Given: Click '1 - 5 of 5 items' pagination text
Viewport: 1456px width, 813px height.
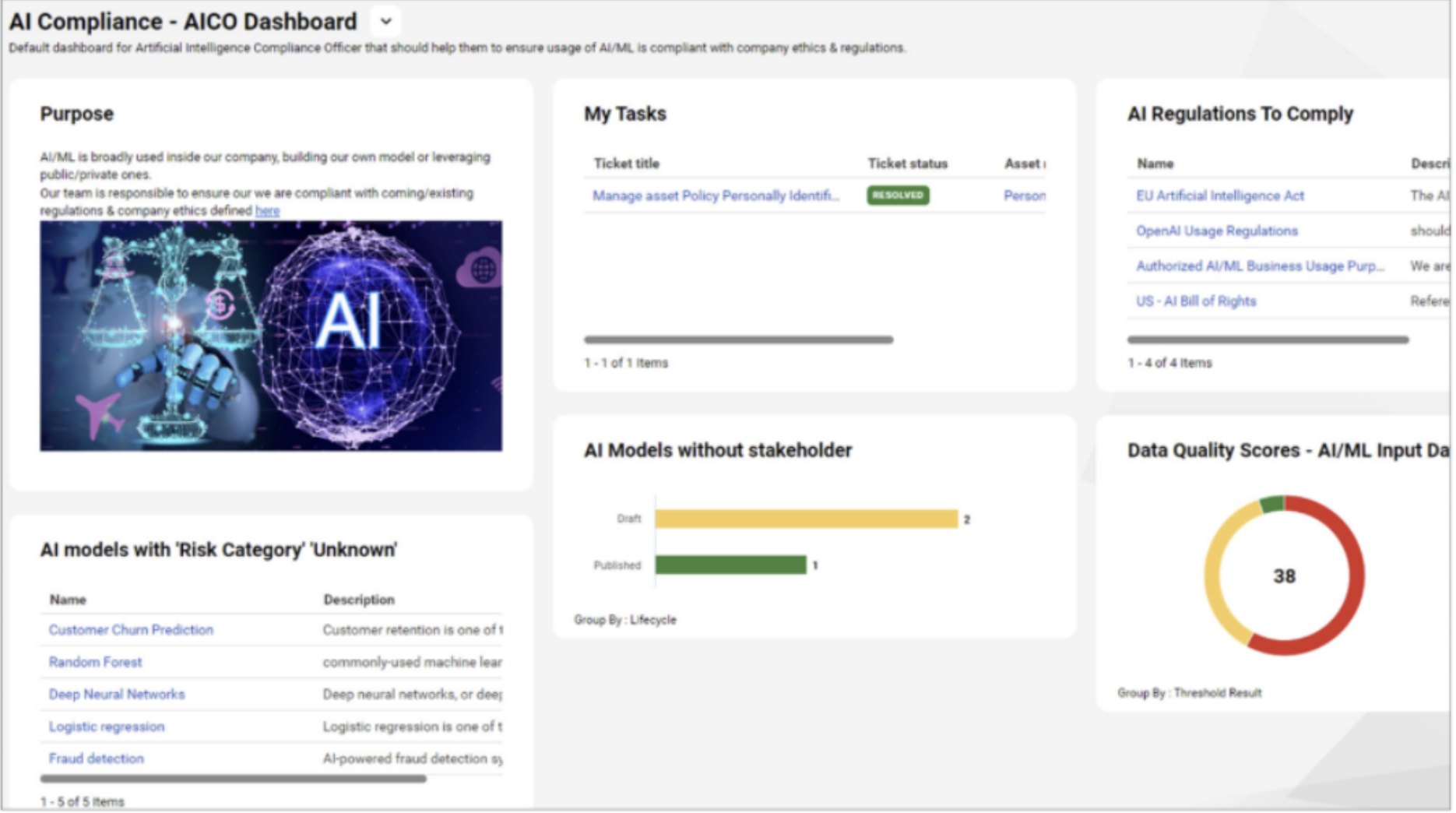Looking at the screenshot, I should pyautogui.click(x=83, y=802).
